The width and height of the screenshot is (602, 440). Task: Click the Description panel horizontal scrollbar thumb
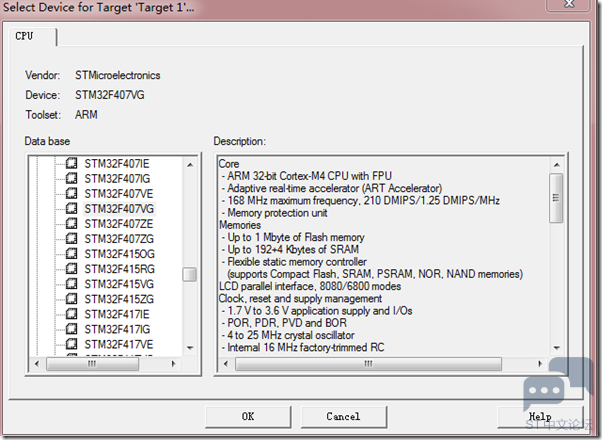point(377,365)
